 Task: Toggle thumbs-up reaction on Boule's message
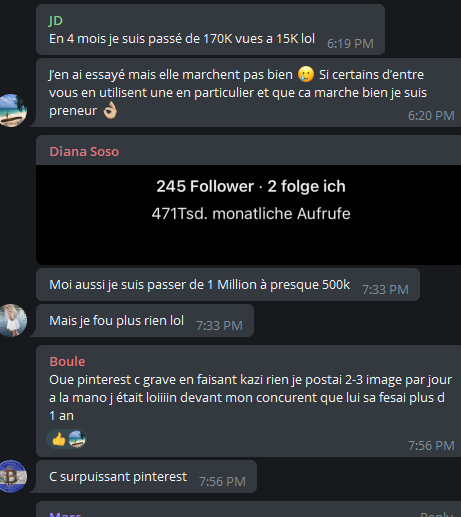59,439
